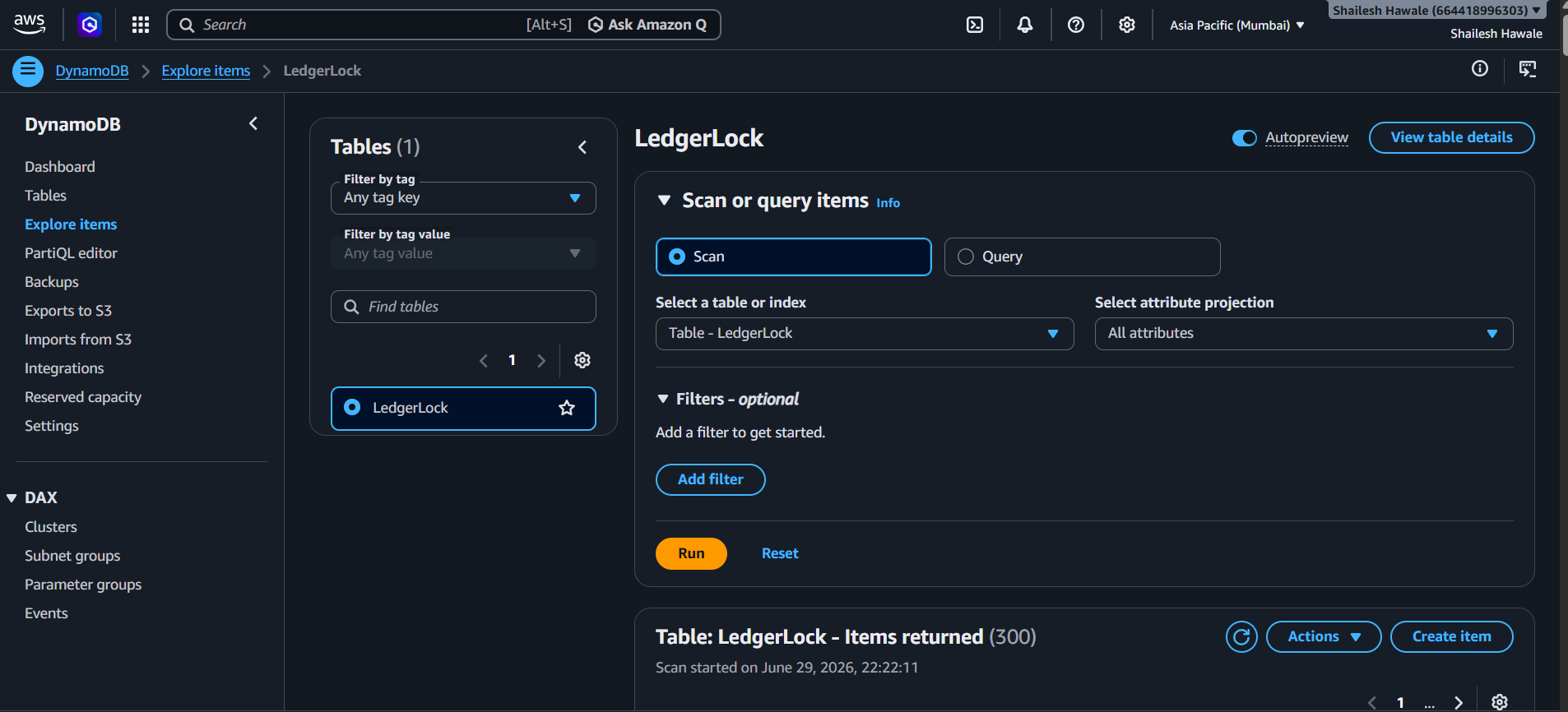This screenshot has height=712, width=1568.
Task: Open table list preferences gear
Action: 582,360
